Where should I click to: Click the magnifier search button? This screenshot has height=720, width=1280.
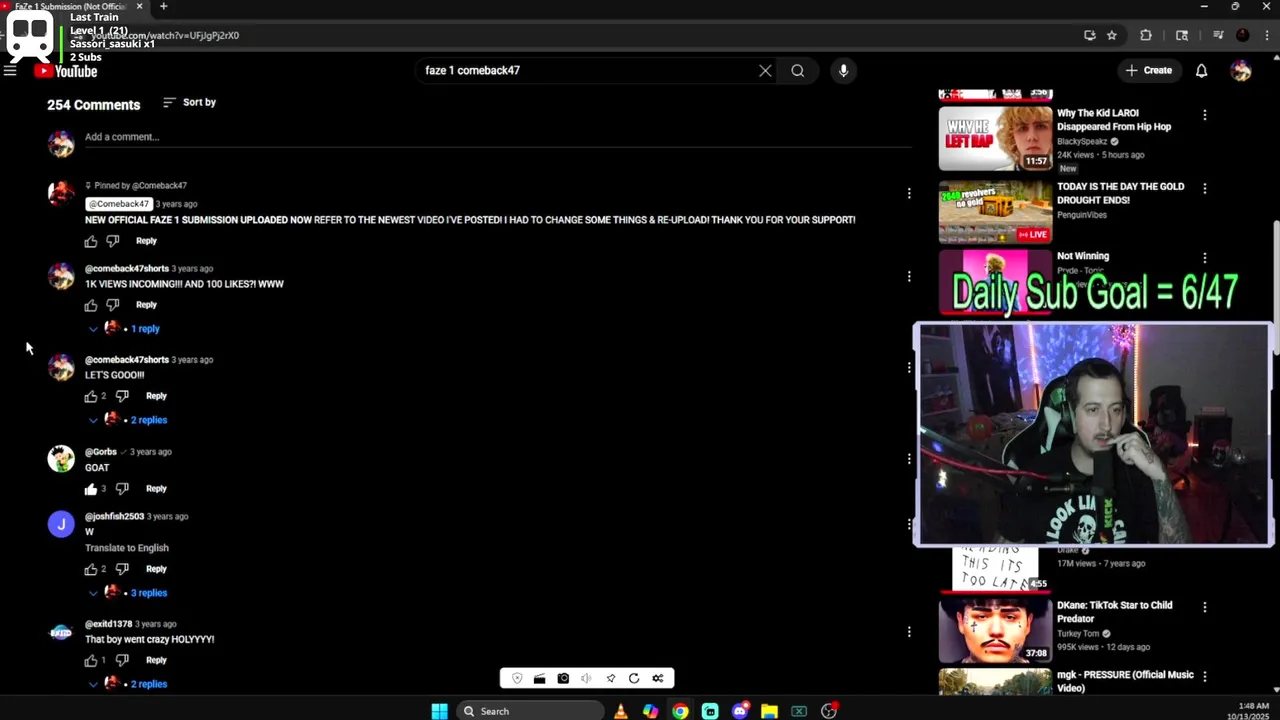[x=798, y=71]
